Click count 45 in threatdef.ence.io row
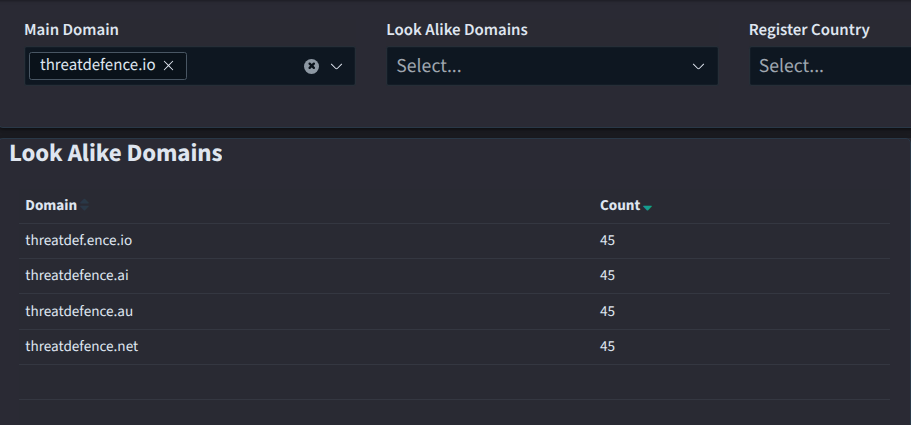 607,240
